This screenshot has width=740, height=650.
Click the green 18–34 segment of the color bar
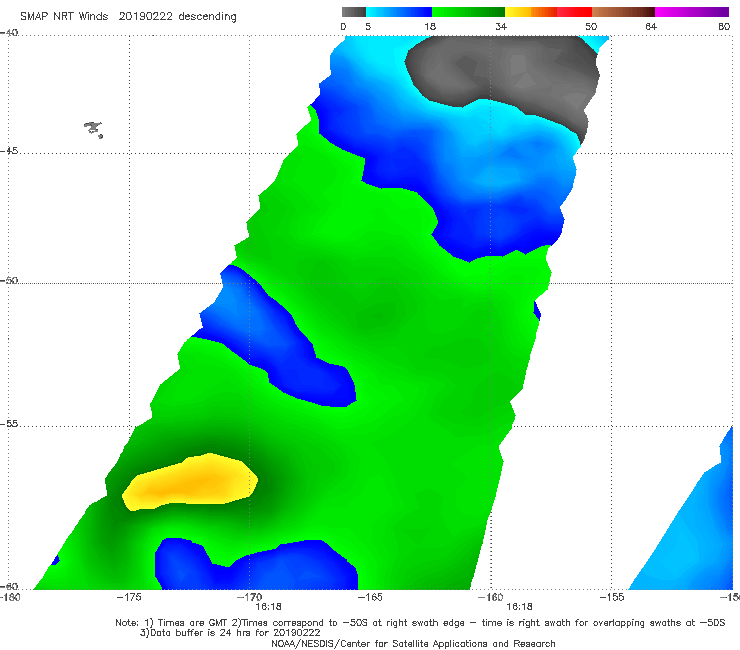point(468,12)
